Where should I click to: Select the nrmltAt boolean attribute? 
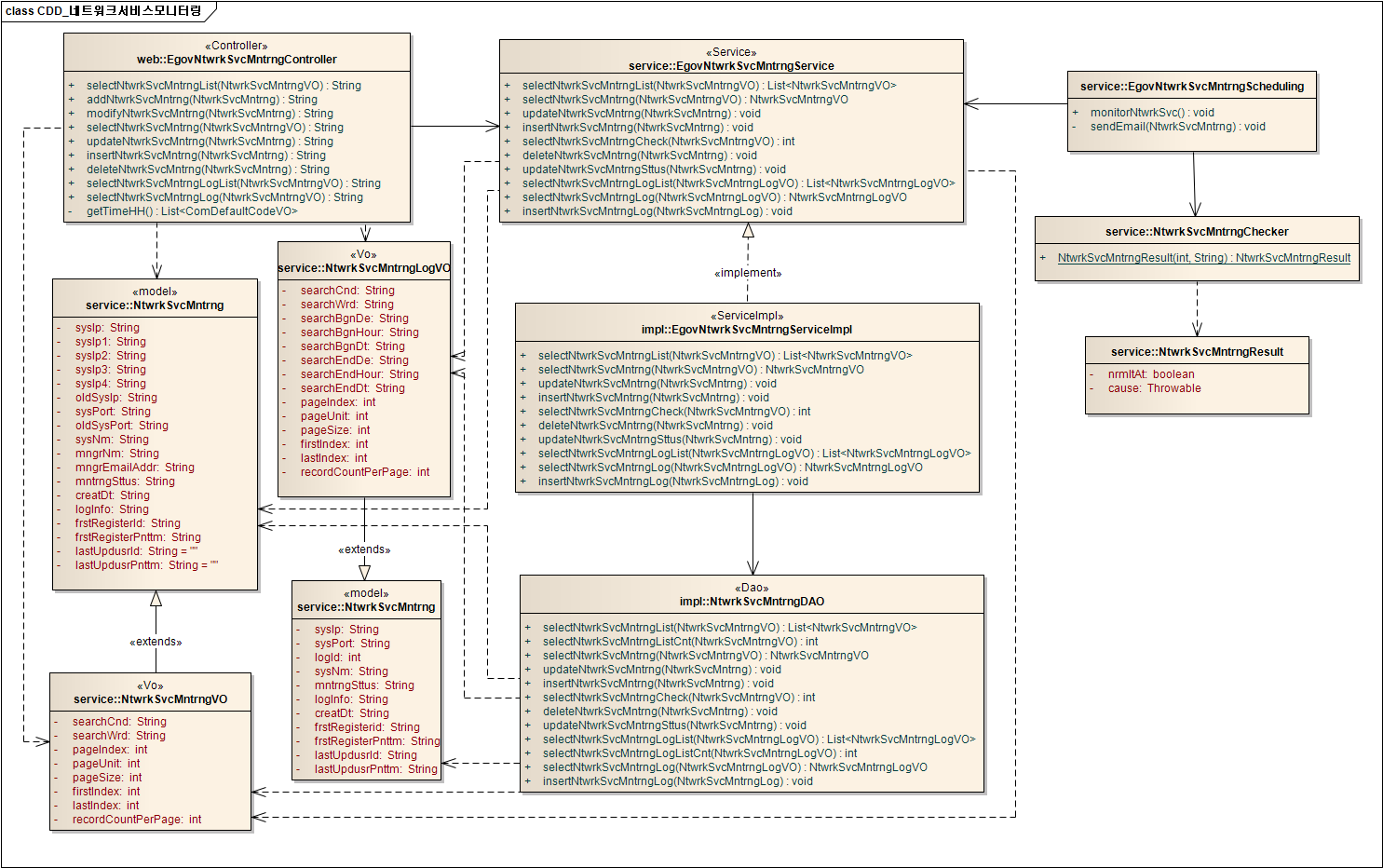tap(1150, 374)
